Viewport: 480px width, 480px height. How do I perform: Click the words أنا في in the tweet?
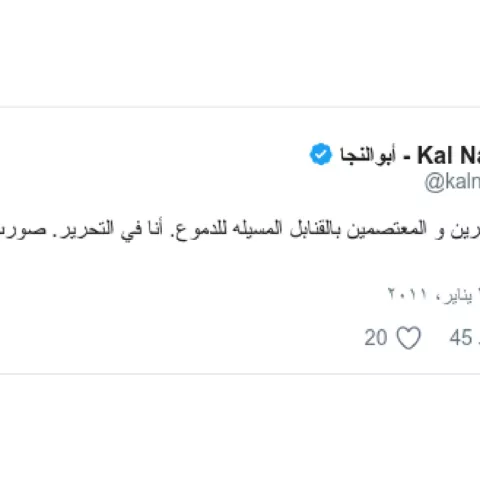click(142, 230)
